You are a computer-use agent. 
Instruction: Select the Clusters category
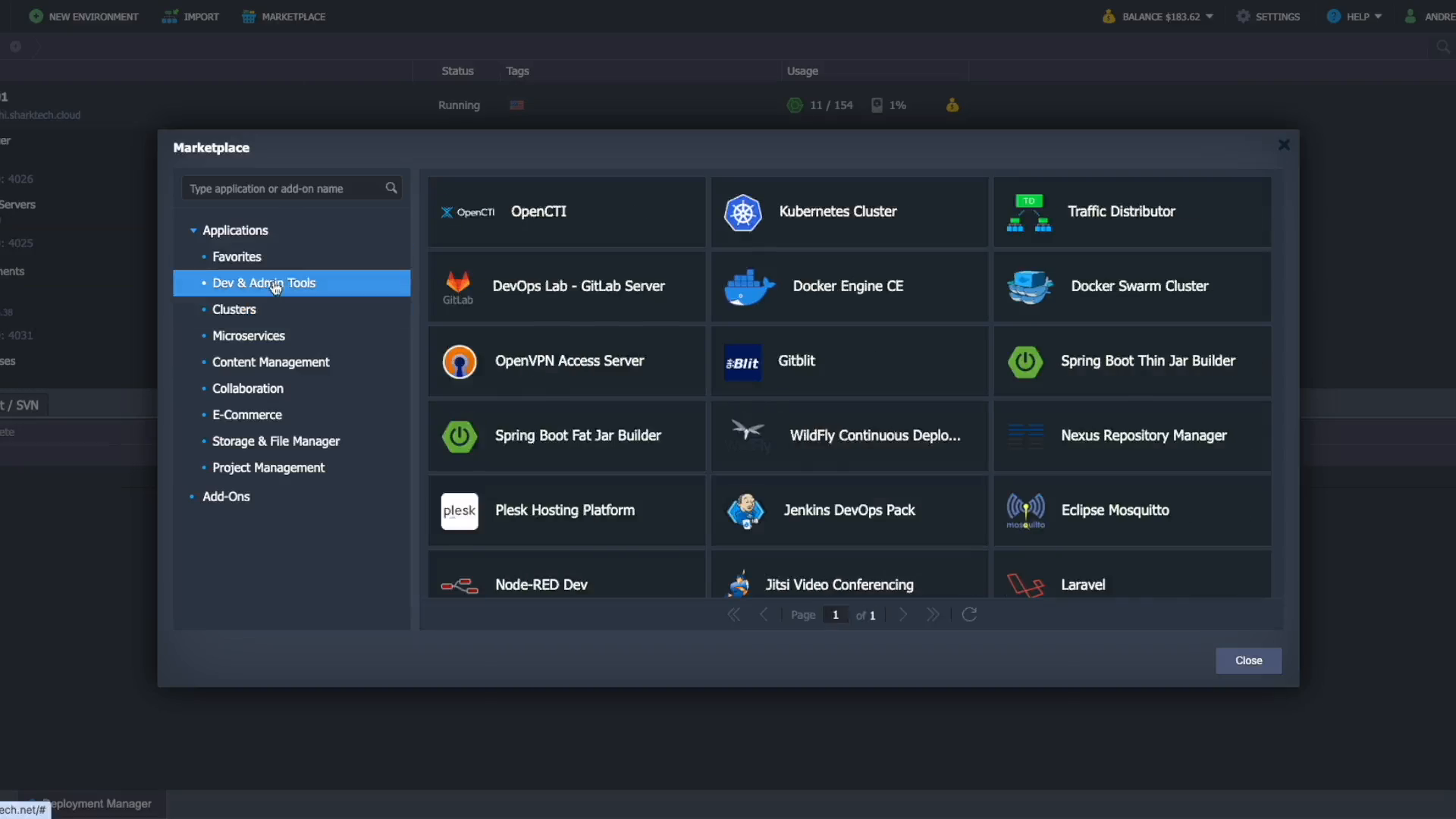[x=234, y=309]
